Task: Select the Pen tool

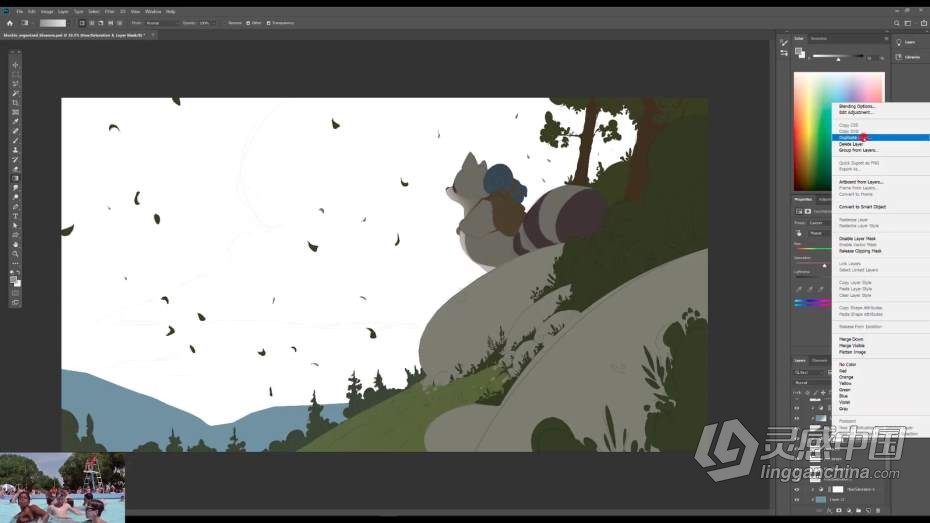Action: coord(15,207)
